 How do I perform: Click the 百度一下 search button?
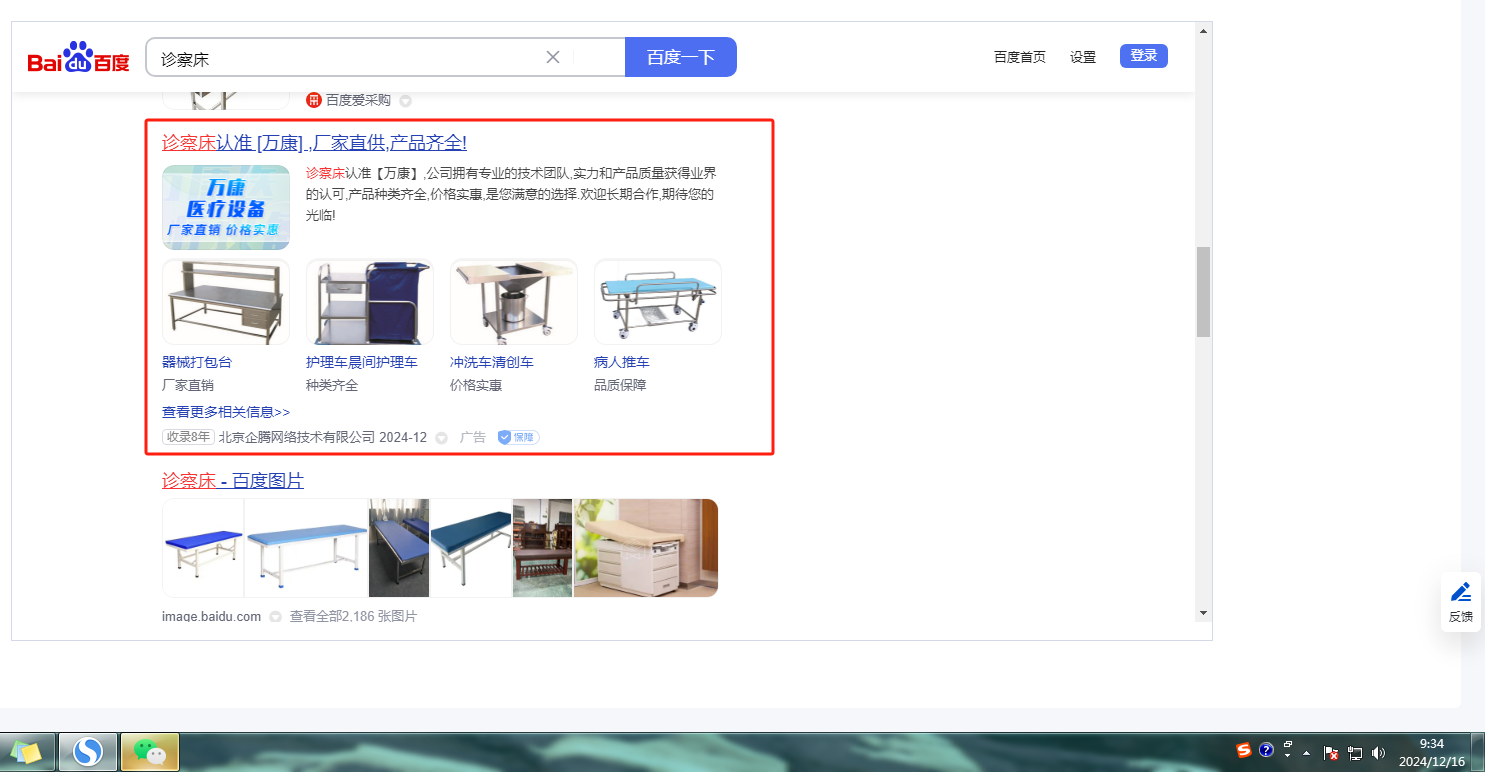point(681,57)
